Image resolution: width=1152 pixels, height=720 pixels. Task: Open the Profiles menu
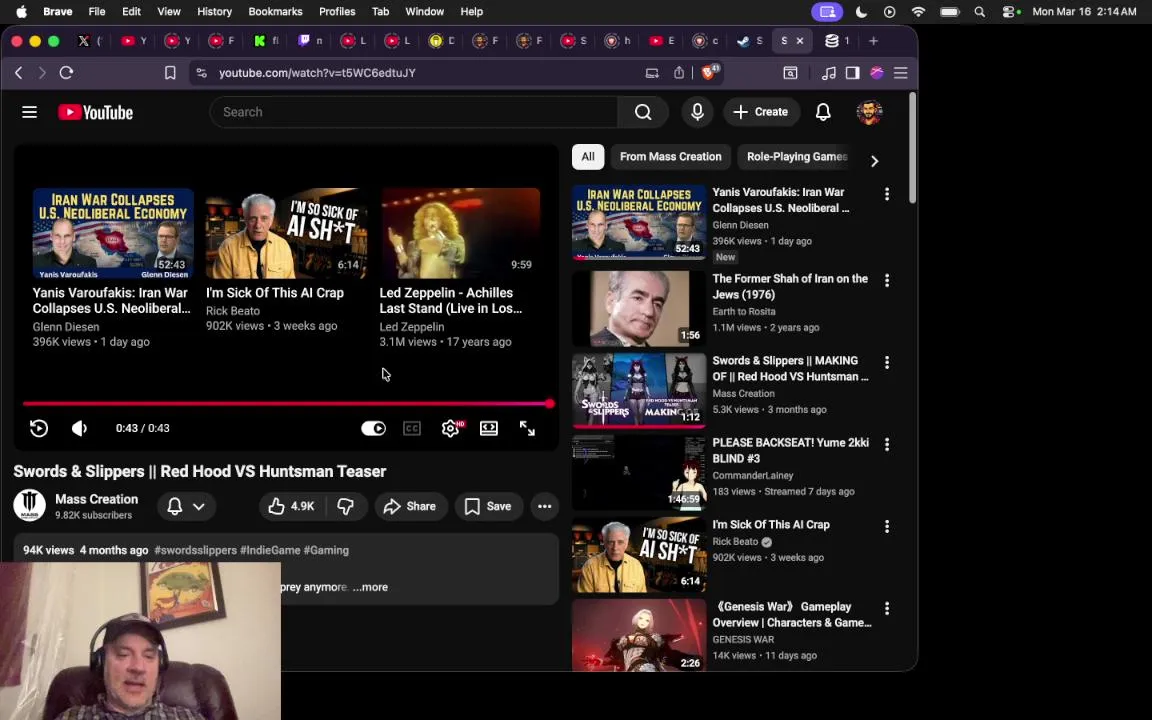pyautogui.click(x=336, y=12)
